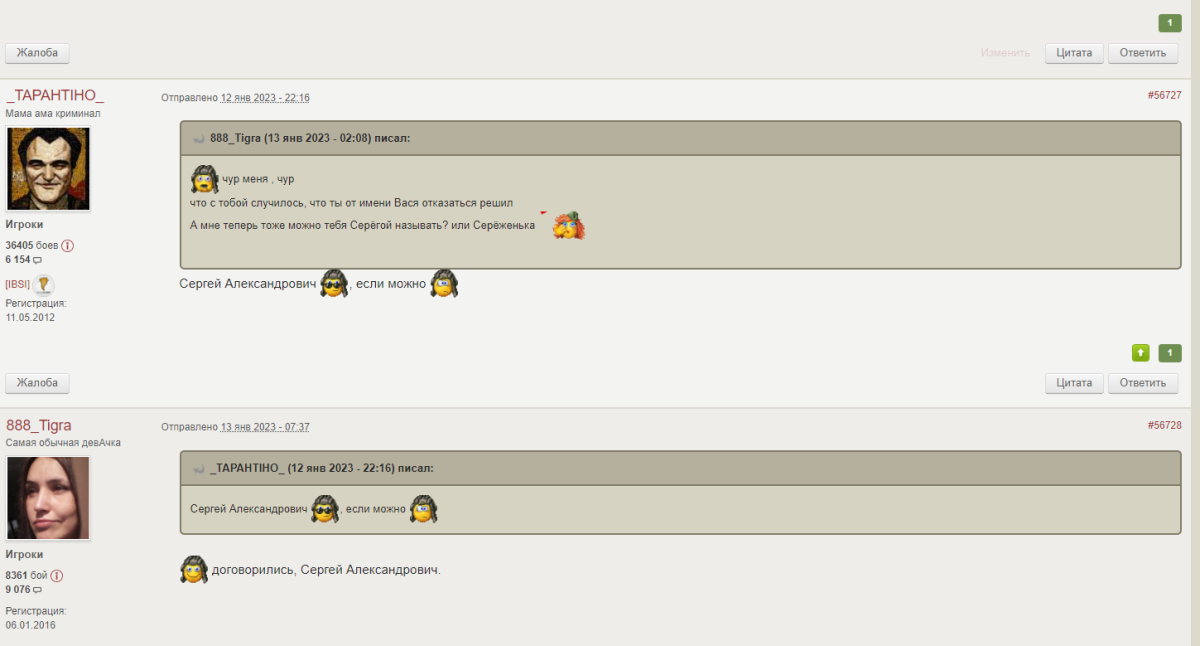Image resolution: width=1200 pixels, height=646 pixels.
Task: Upvote _TAPAHTIHO_'s post with green arrow
Action: pos(1141,353)
